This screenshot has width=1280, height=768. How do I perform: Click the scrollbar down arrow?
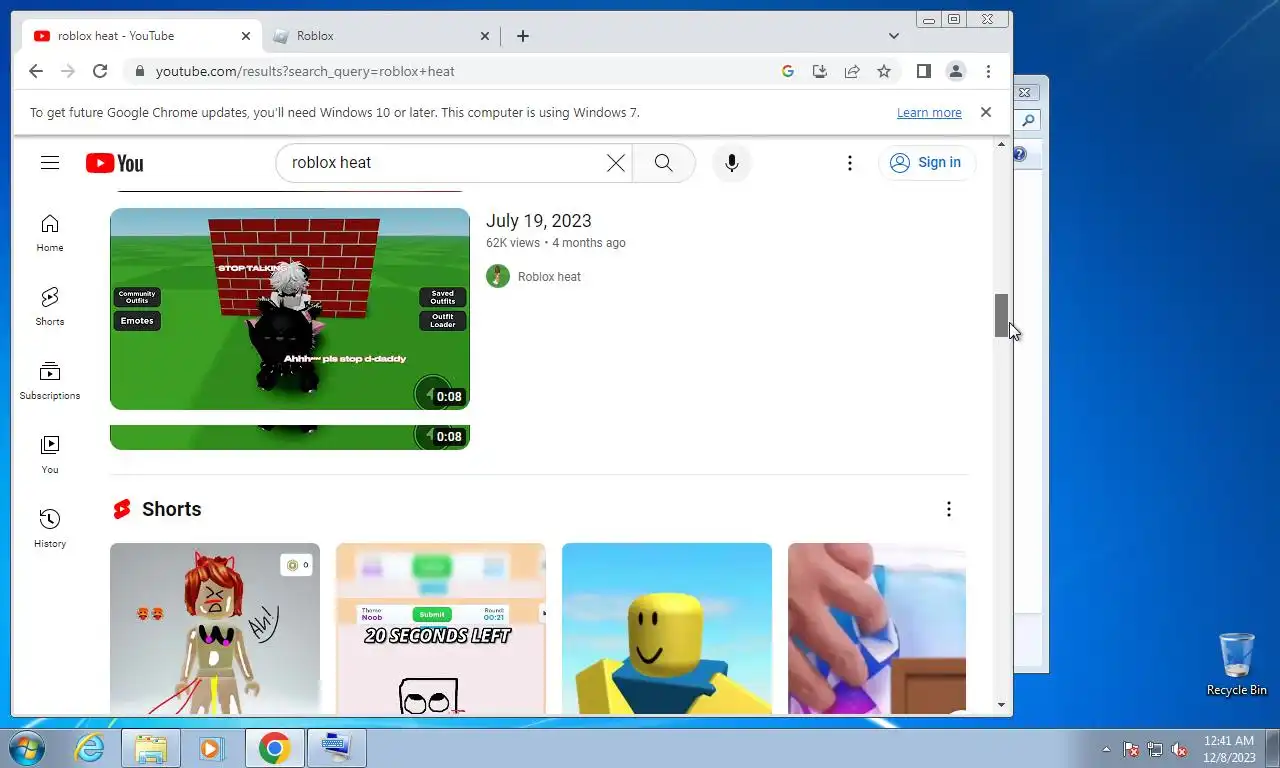(x=1001, y=705)
